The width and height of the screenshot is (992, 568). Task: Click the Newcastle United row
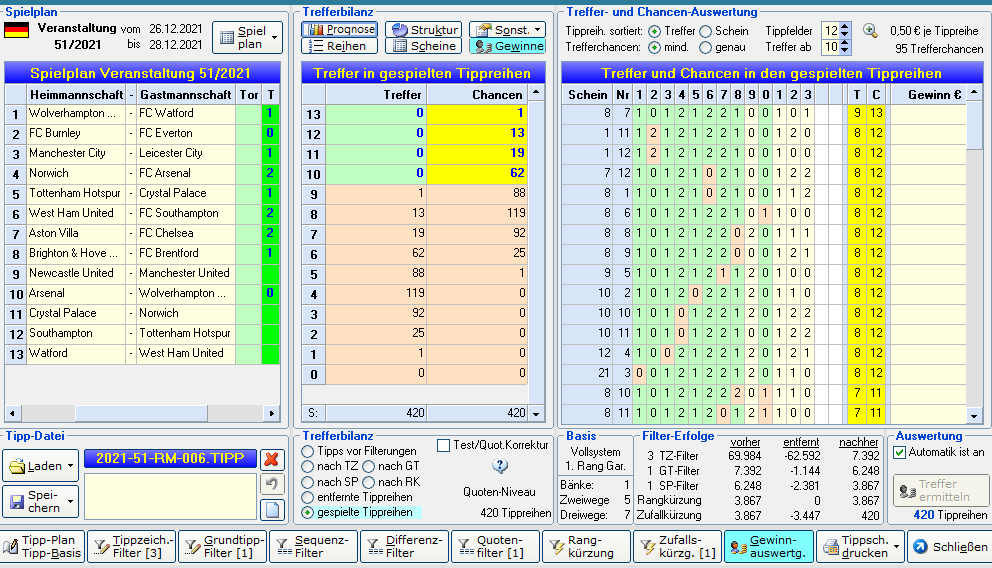tap(142, 273)
